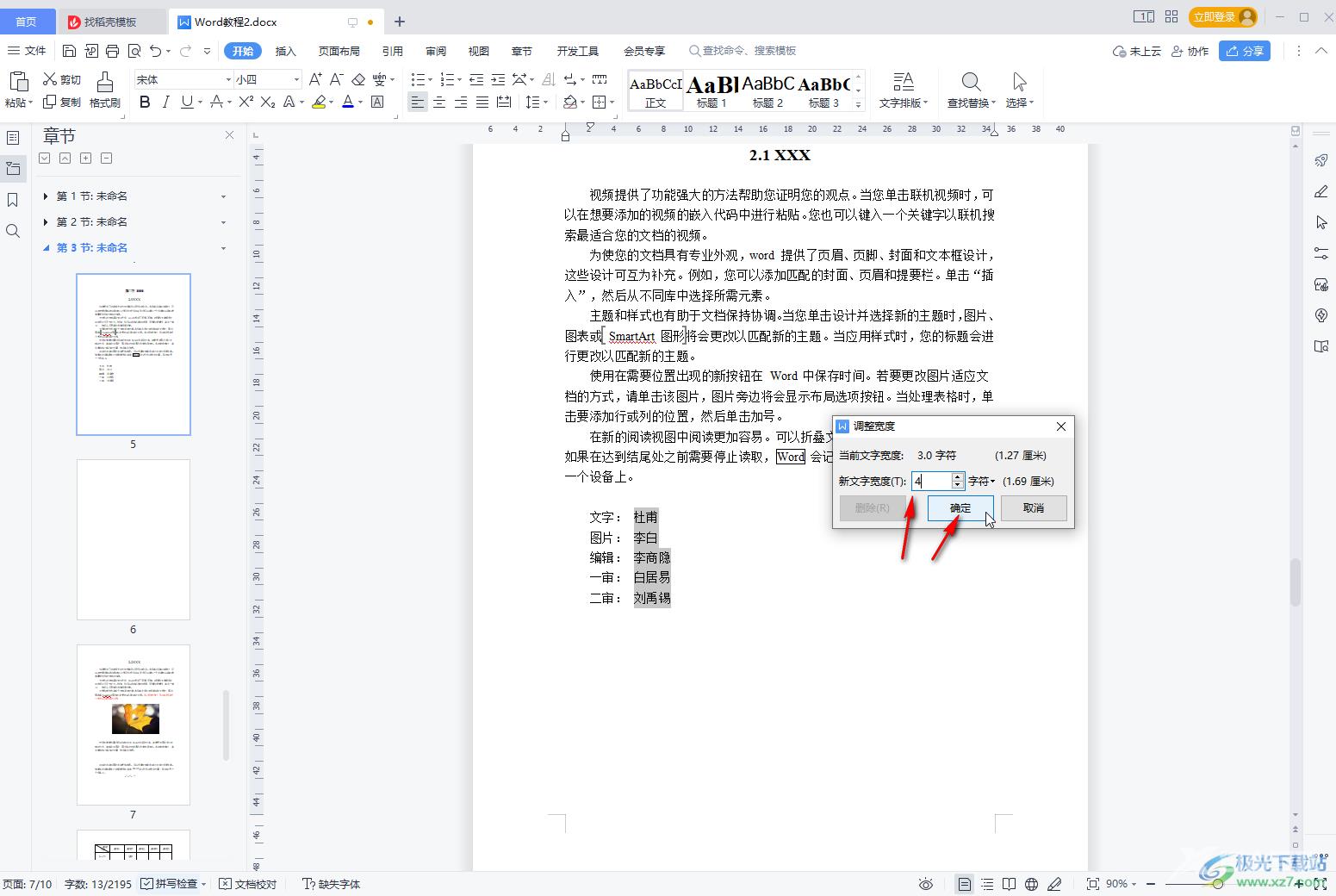Viewport: 1336px width, 896px height.
Task: Increase font size with A+ icon
Action: pos(315,79)
